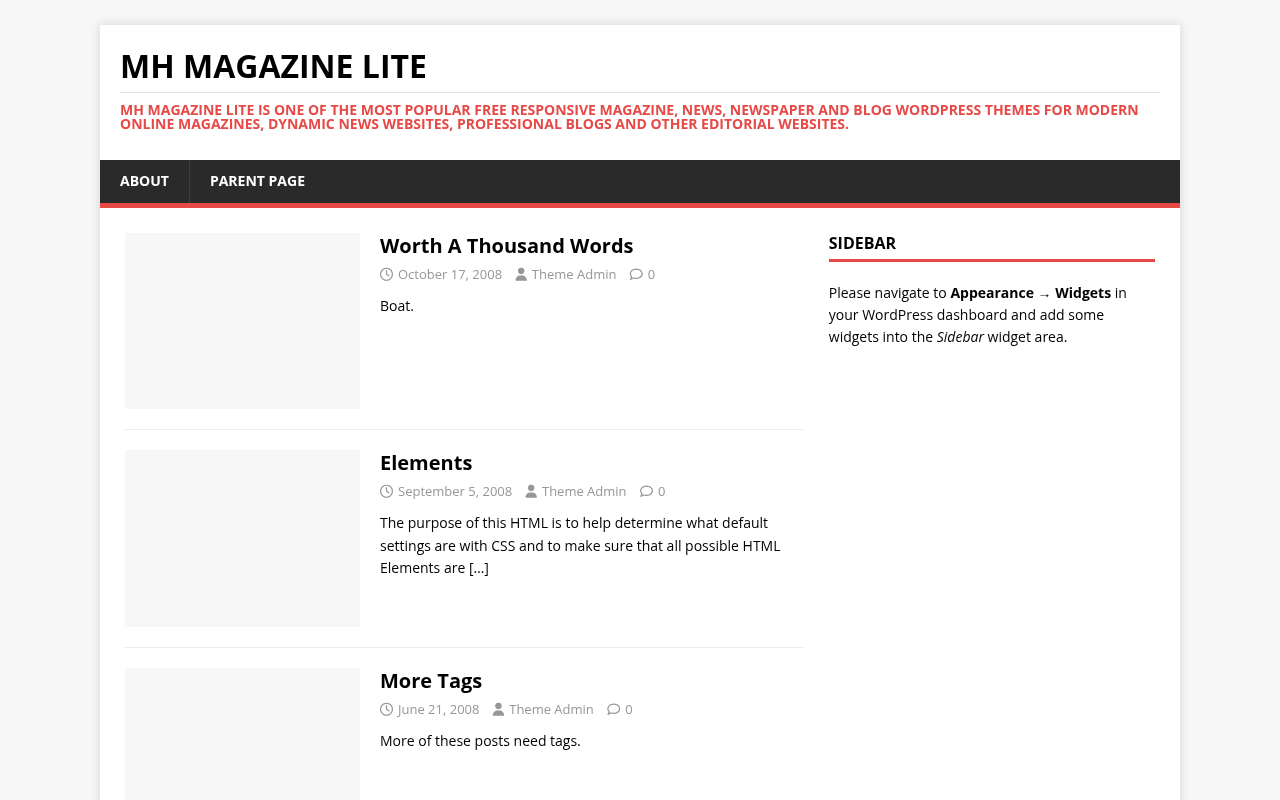Click the More Tags post thumbnail placeholder

tap(242, 734)
